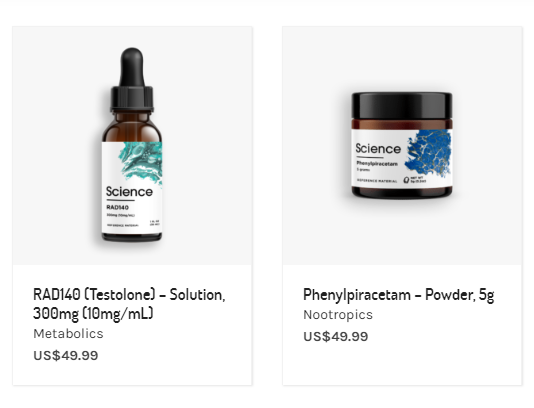The width and height of the screenshot is (534, 408).
Task: Click the black dropper cap of RAD140 bottle
Action: 132,80
